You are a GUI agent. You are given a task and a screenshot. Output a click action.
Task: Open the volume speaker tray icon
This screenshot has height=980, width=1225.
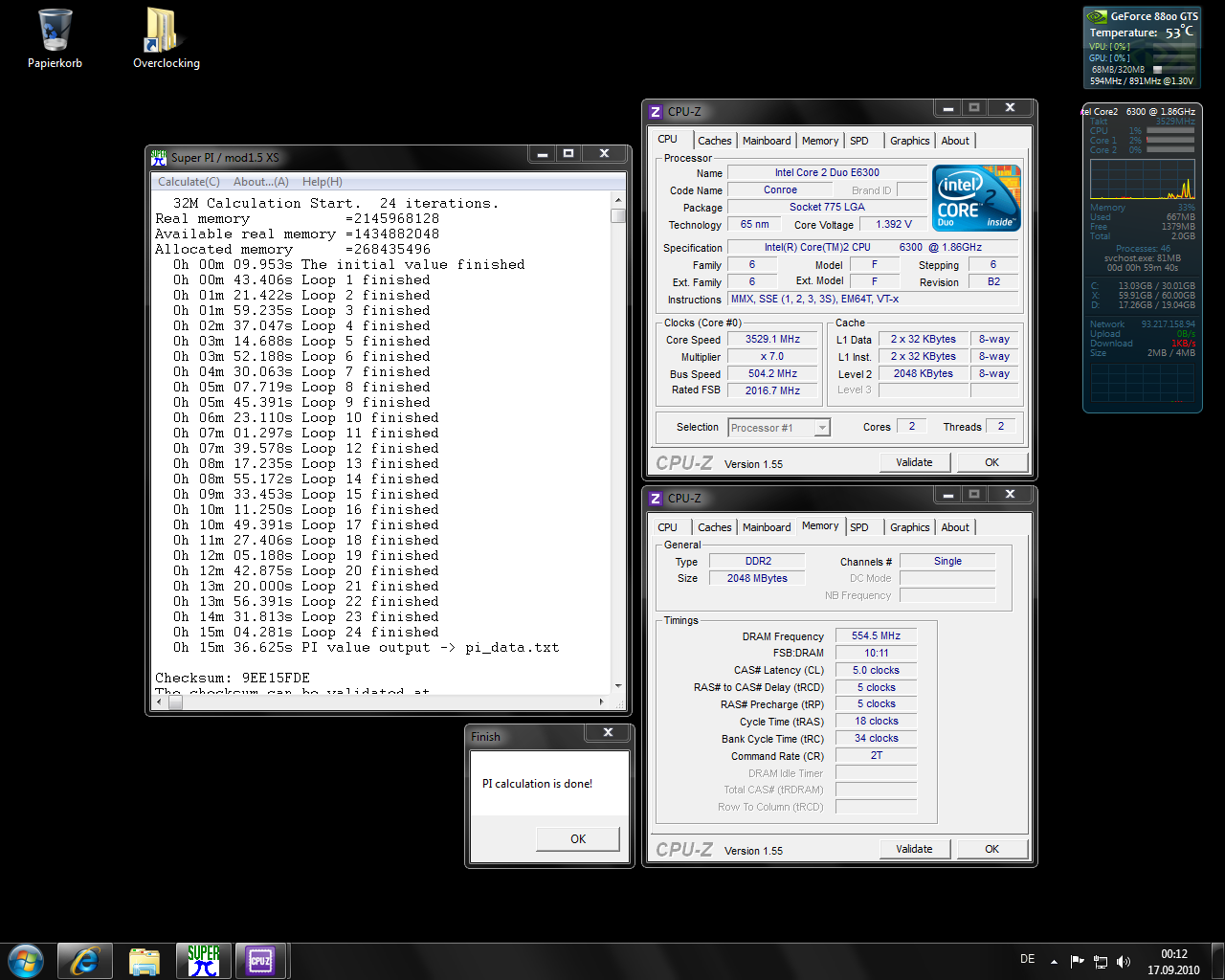1124,961
